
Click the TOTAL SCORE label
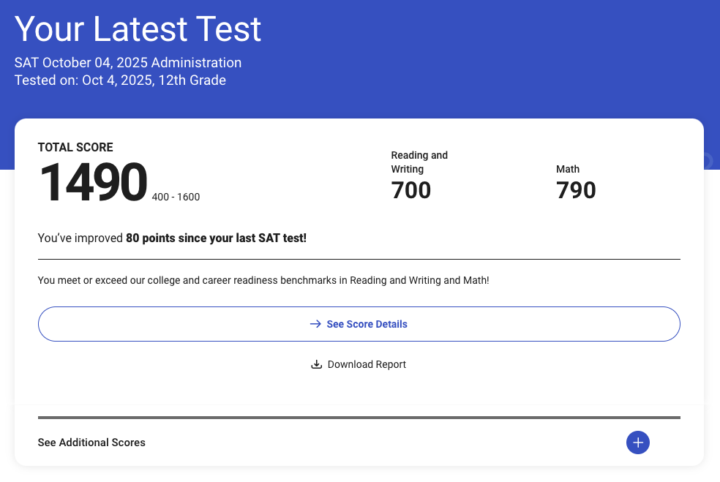76,147
